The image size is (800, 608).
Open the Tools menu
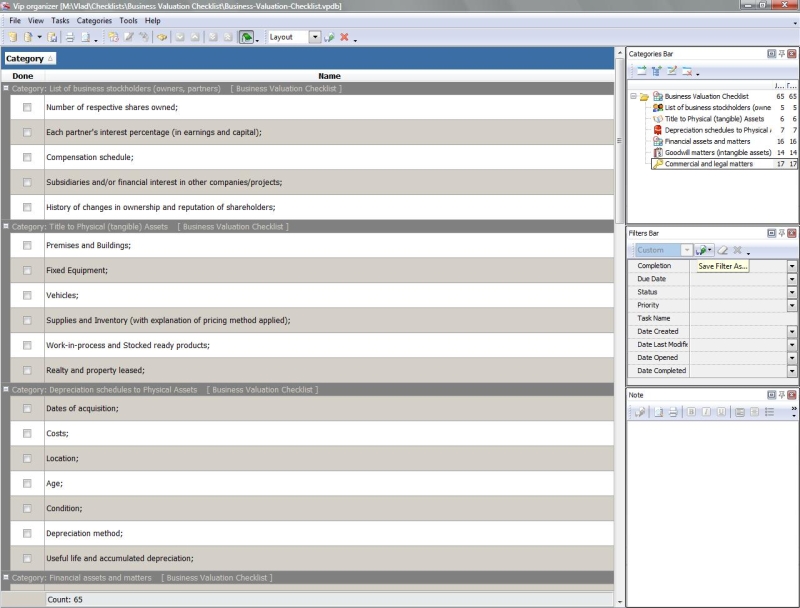[128, 20]
